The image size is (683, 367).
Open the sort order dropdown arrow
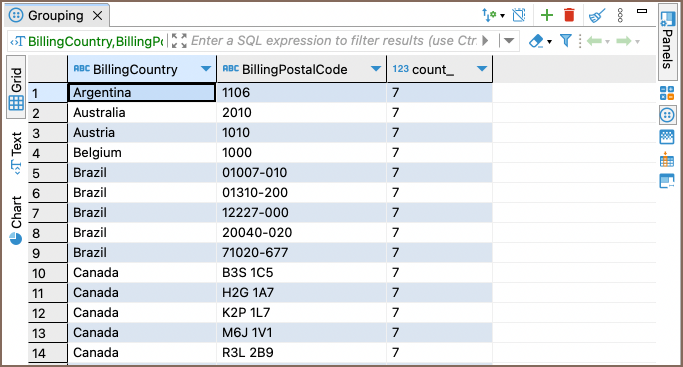503,16
